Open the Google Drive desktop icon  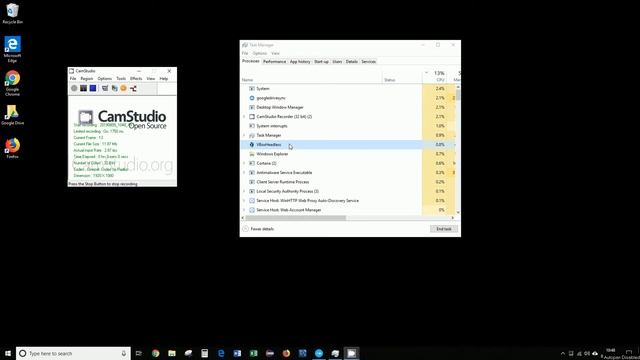pyautogui.click(x=12, y=115)
